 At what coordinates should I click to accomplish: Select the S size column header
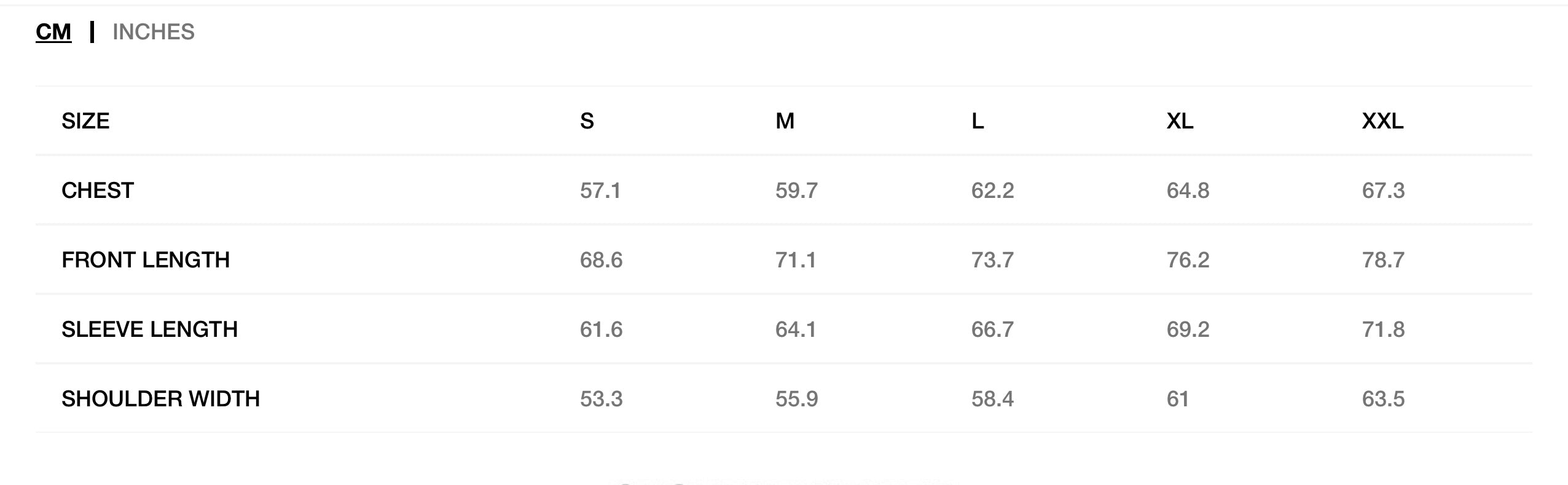[587, 121]
